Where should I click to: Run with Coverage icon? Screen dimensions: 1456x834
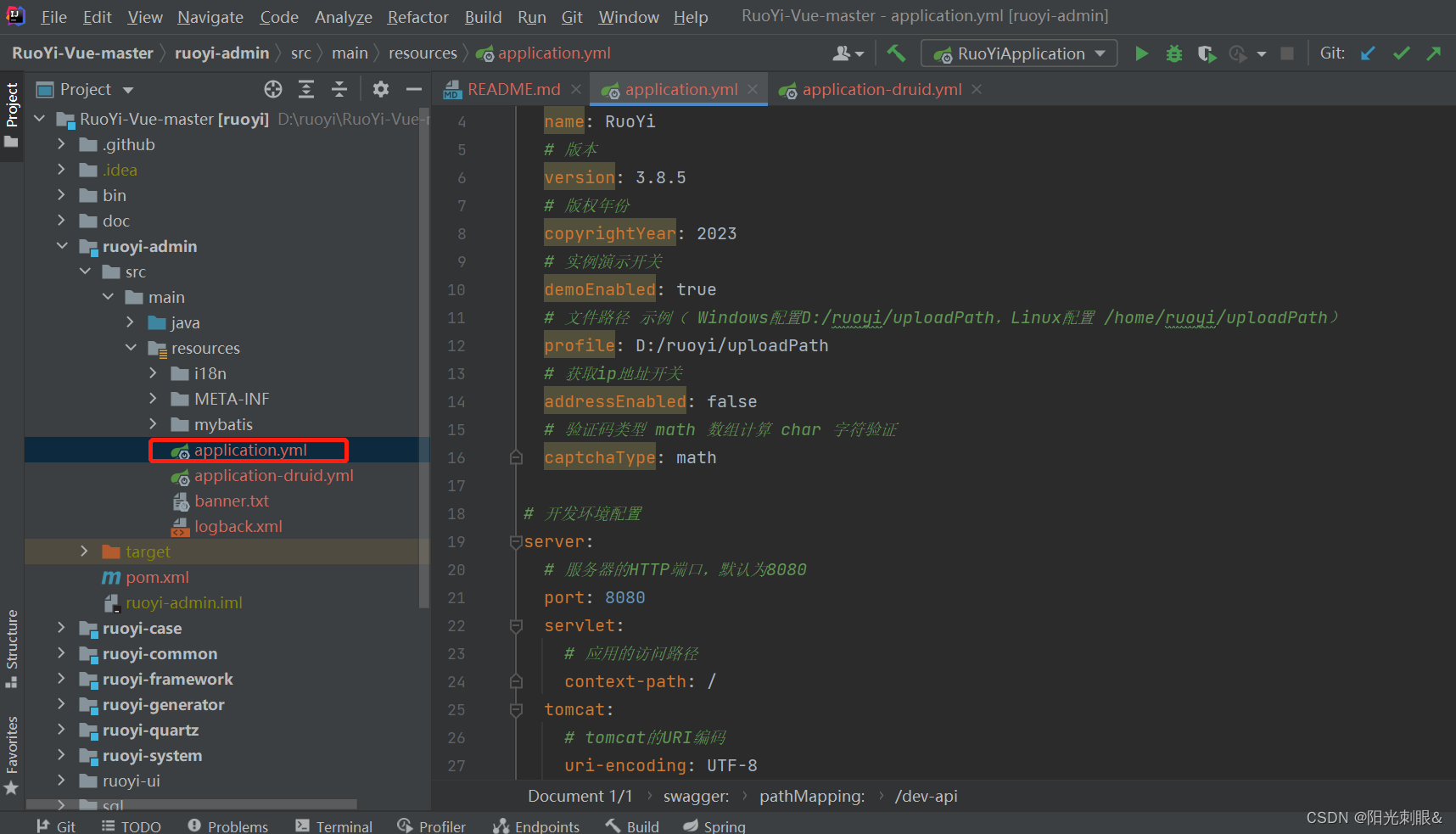tap(1207, 53)
